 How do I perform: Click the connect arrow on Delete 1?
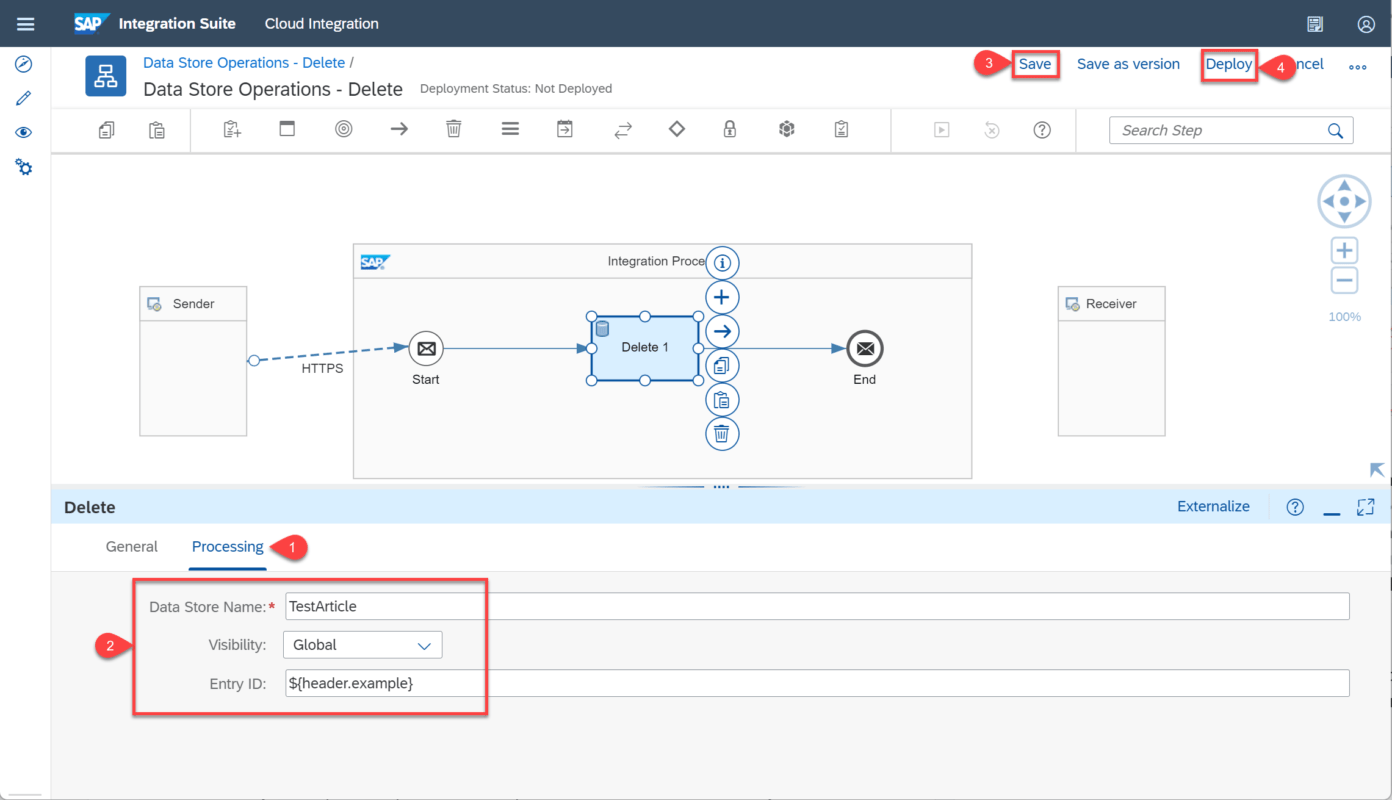coord(722,331)
